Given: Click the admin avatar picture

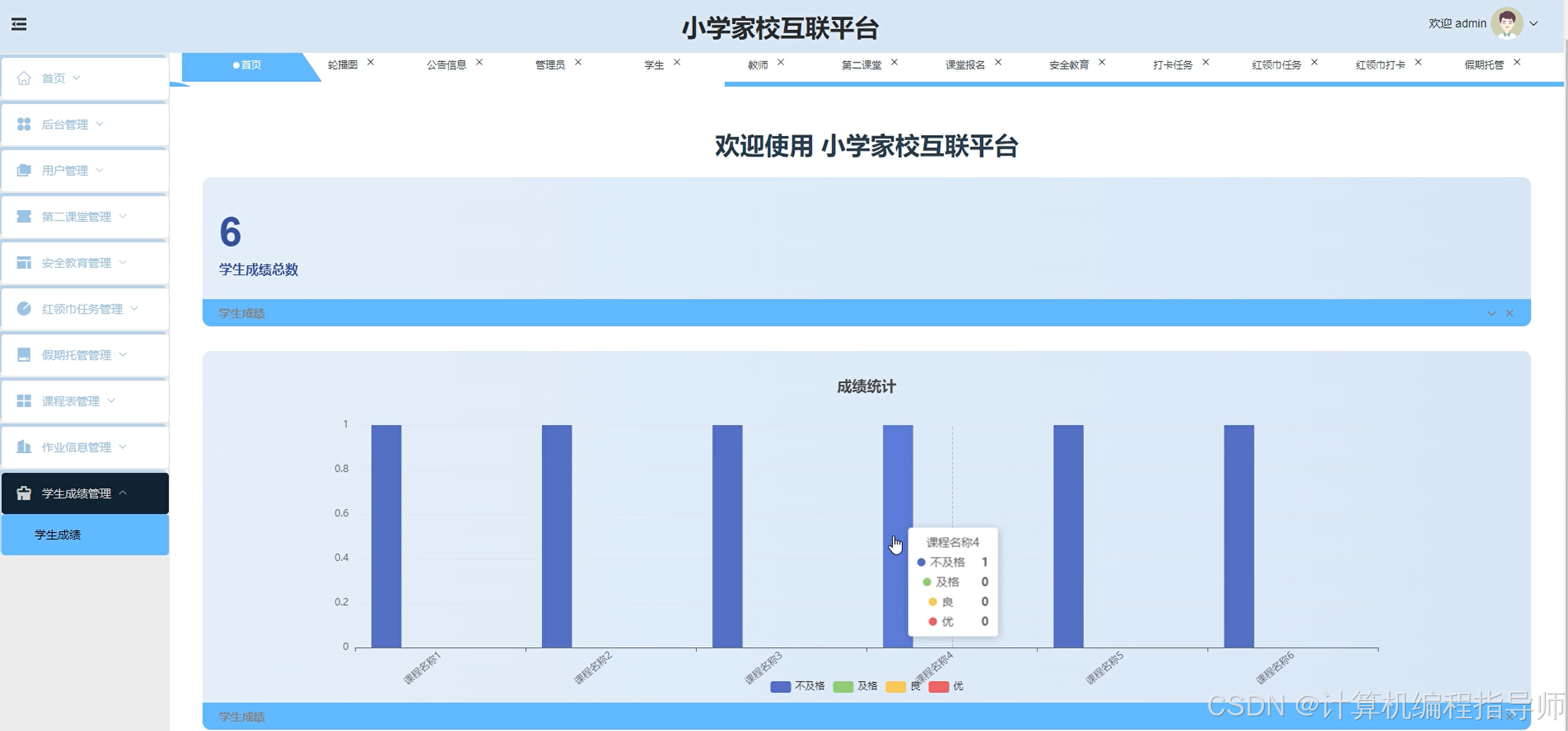Looking at the screenshot, I should (1506, 23).
